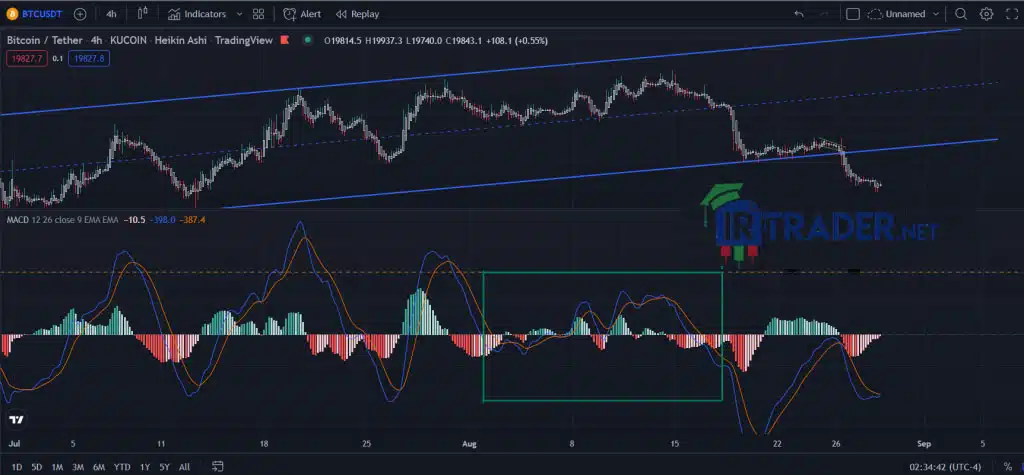Expand the Unnamed layout dropdown
Viewport: 1024px width, 475px height.
936,14
